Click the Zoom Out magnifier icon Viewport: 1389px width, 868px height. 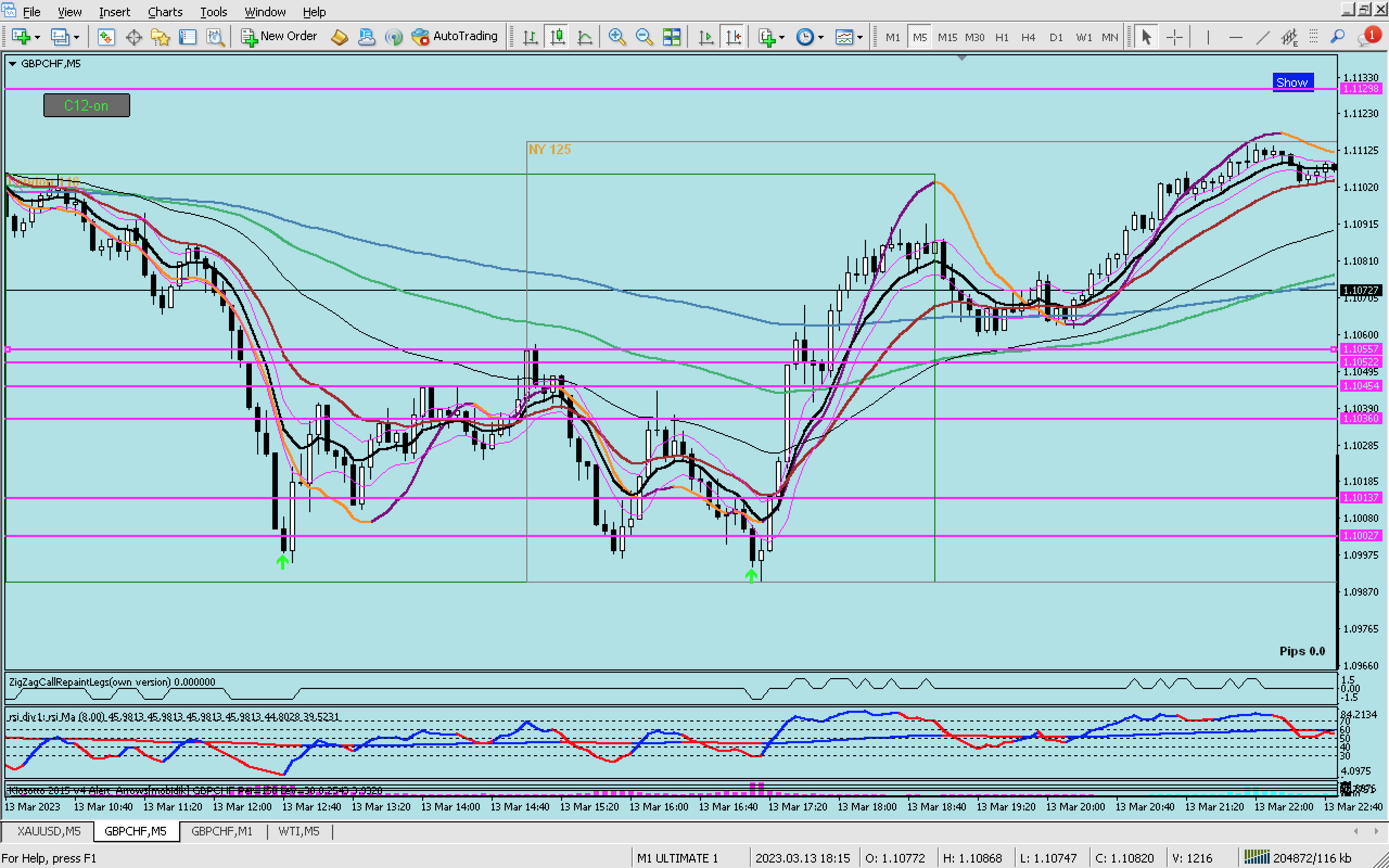pos(644,37)
